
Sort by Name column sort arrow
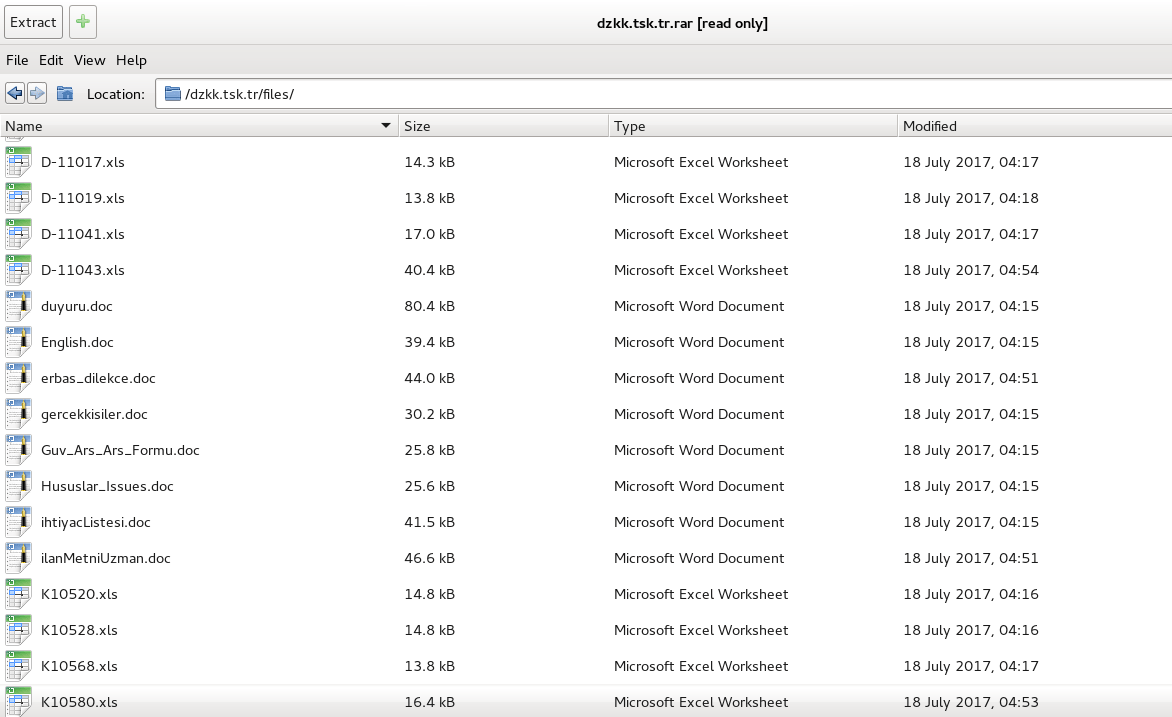coord(386,126)
